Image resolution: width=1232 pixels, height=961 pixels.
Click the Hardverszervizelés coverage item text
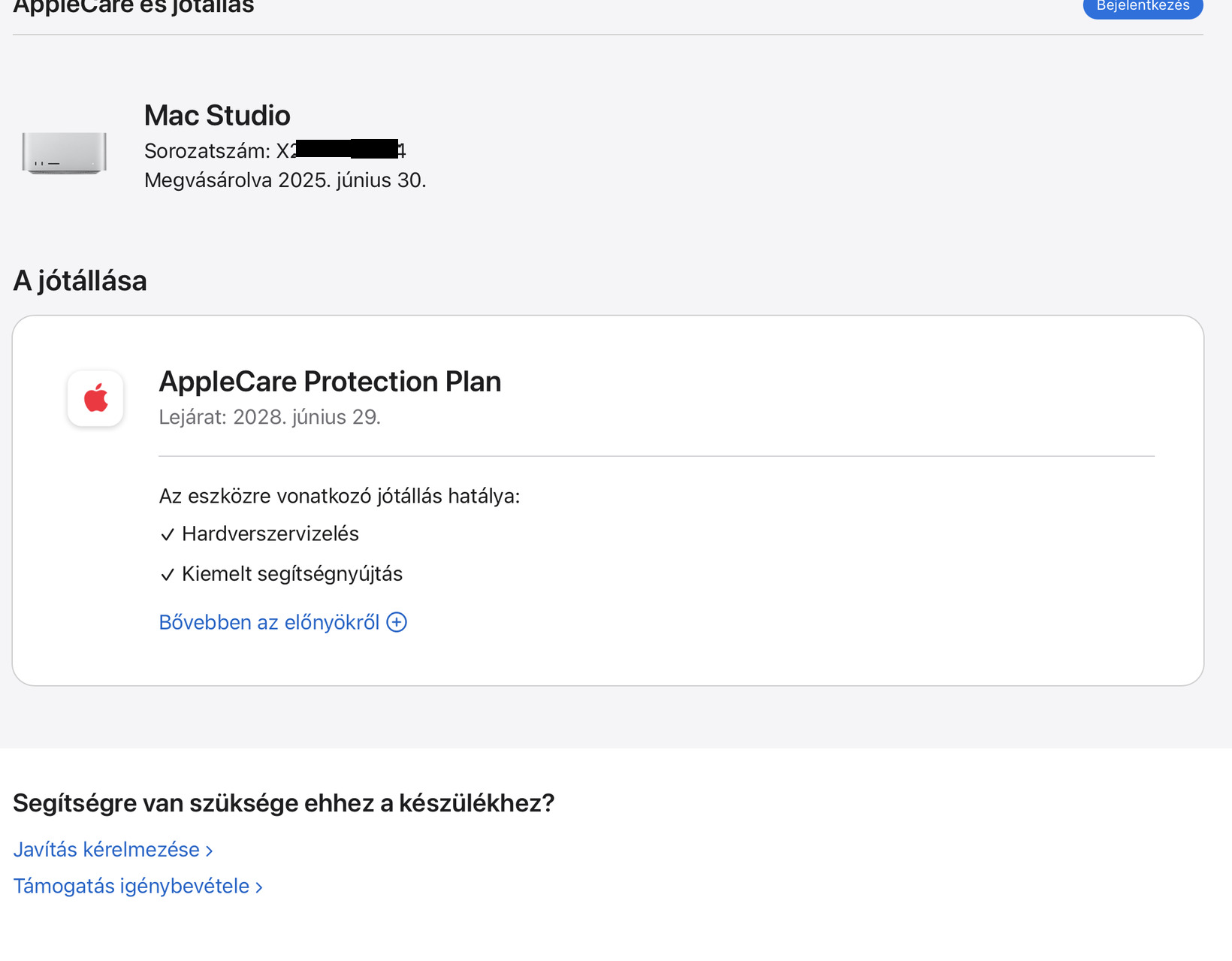coord(270,533)
